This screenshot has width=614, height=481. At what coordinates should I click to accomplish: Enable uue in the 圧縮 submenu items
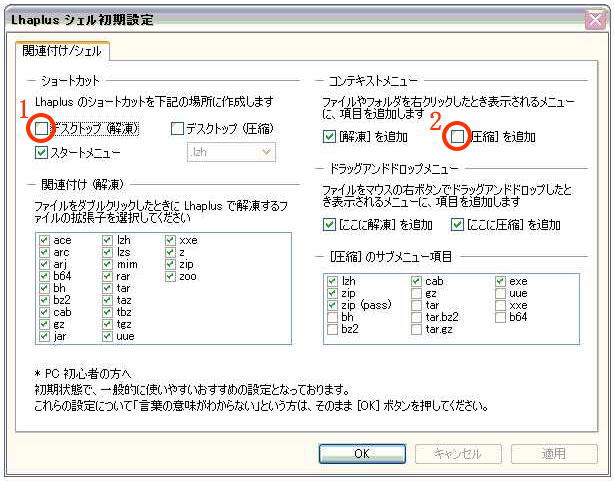[500, 293]
